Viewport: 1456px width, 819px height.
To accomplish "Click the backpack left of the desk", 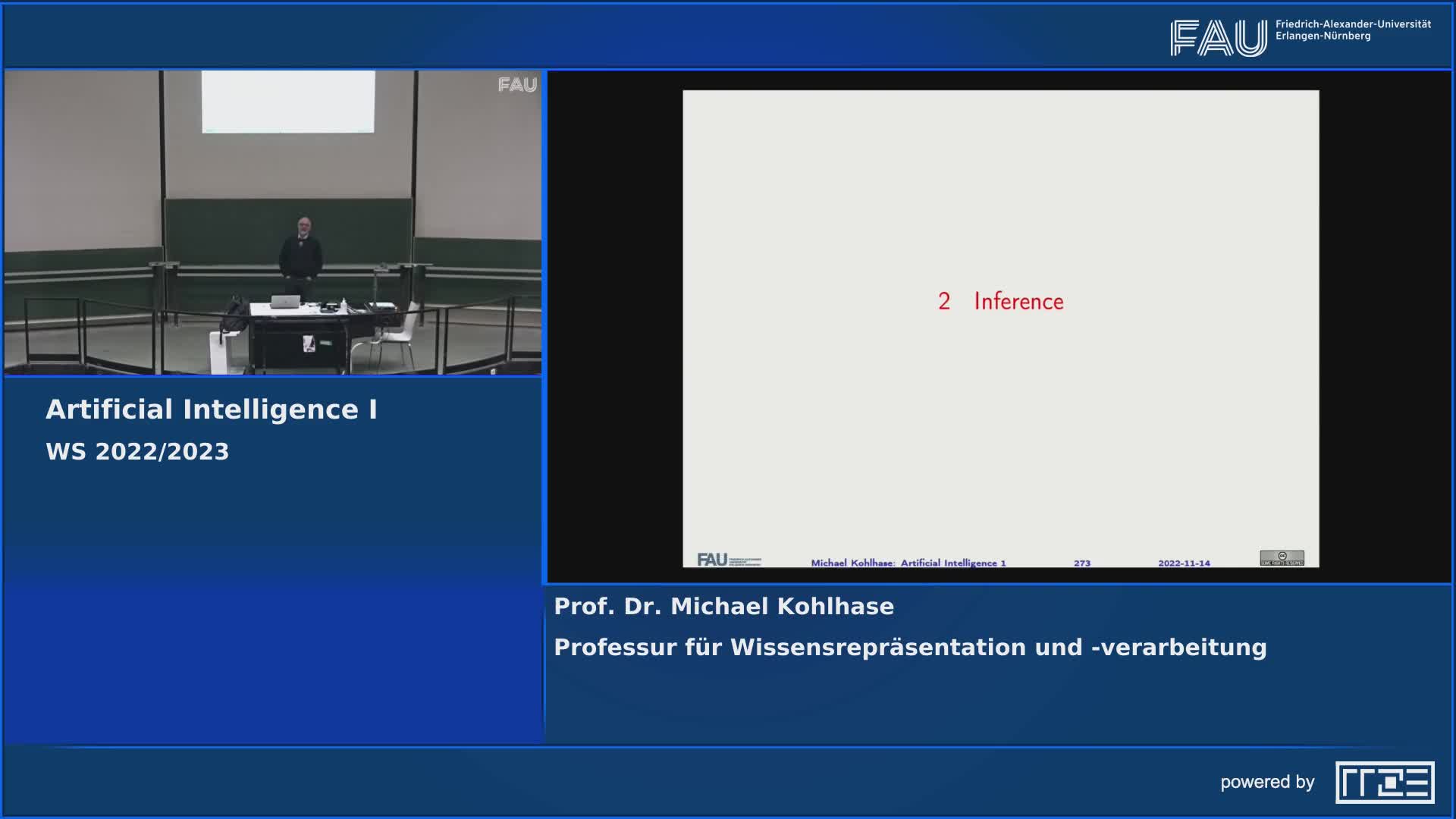I will point(233,314).
